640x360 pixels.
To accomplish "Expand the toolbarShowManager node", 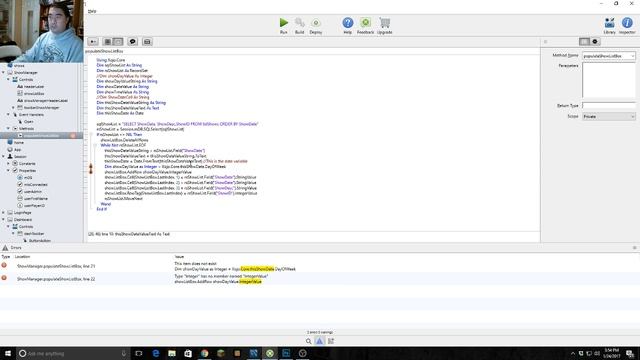I will coord(13,107).
